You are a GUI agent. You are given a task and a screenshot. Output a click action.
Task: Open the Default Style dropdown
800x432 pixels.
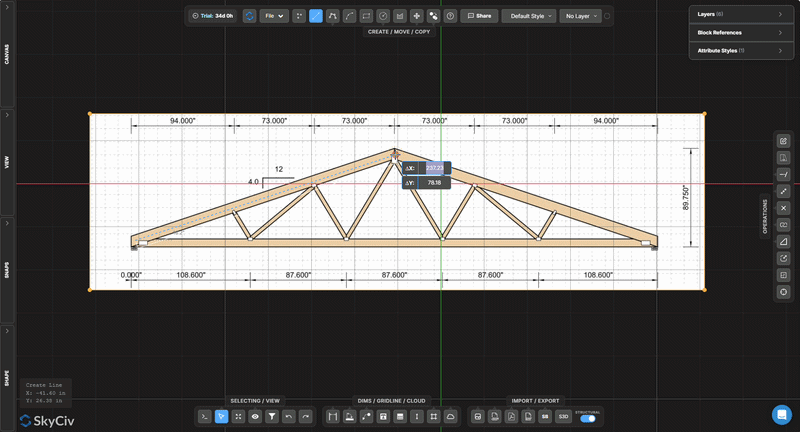(x=529, y=16)
